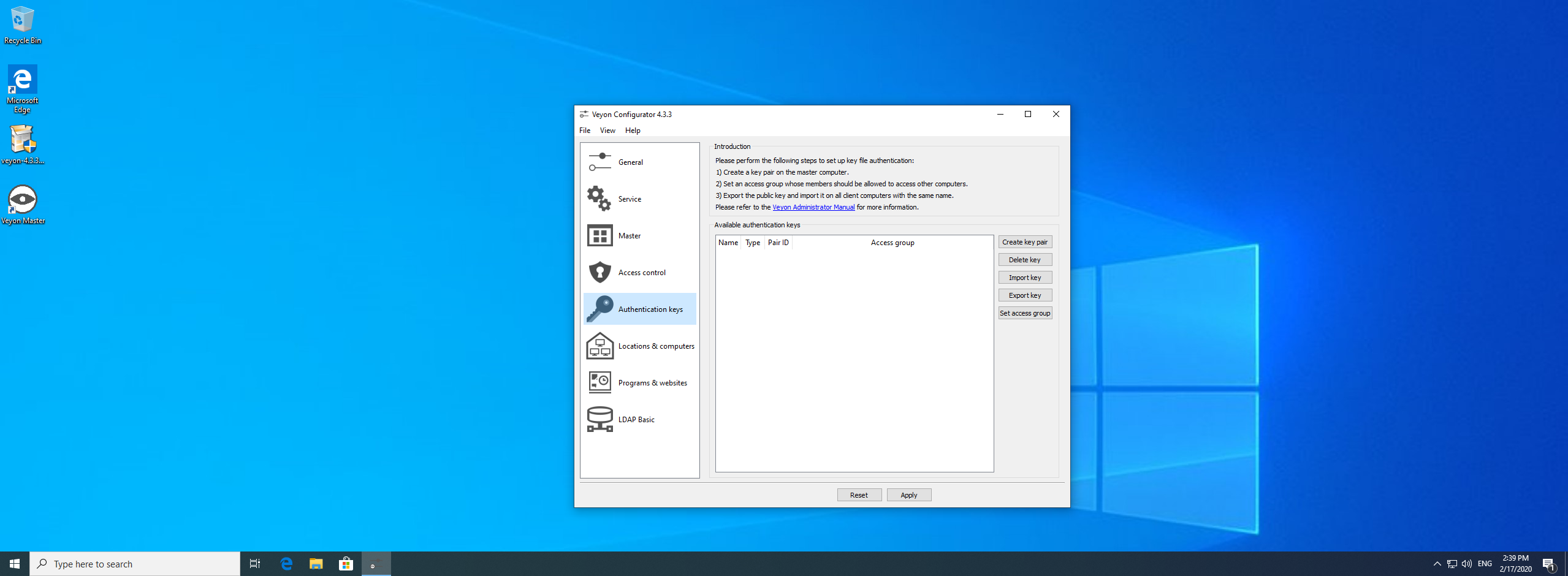Launch the Microsoft Edge desktop shortcut
Image resolution: width=1568 pixels, height=576 pixels.
pyautogui.click(x=23, y=89)
